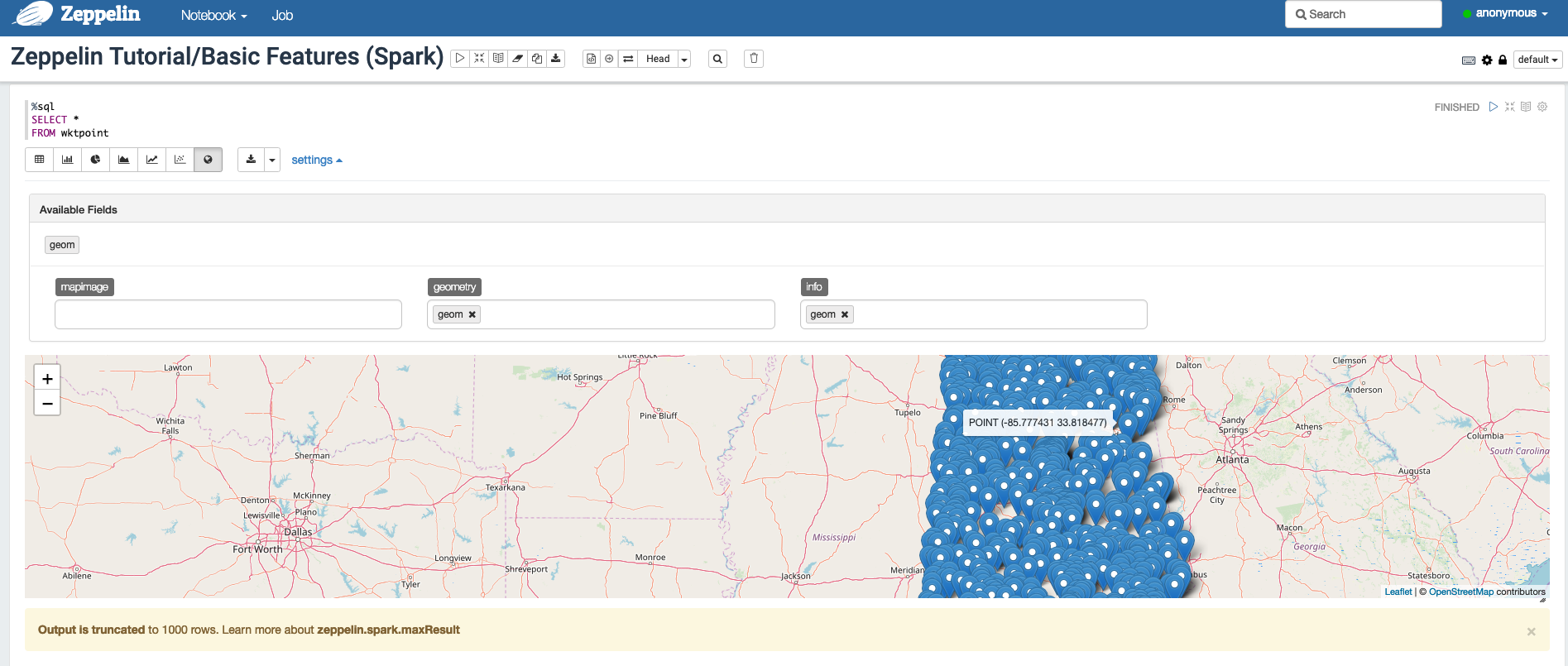Image resolution: width=1568 pixels, height=666 pixels.
Task: Clone this note using the copy icon
Action: click(x=537, y=59)
